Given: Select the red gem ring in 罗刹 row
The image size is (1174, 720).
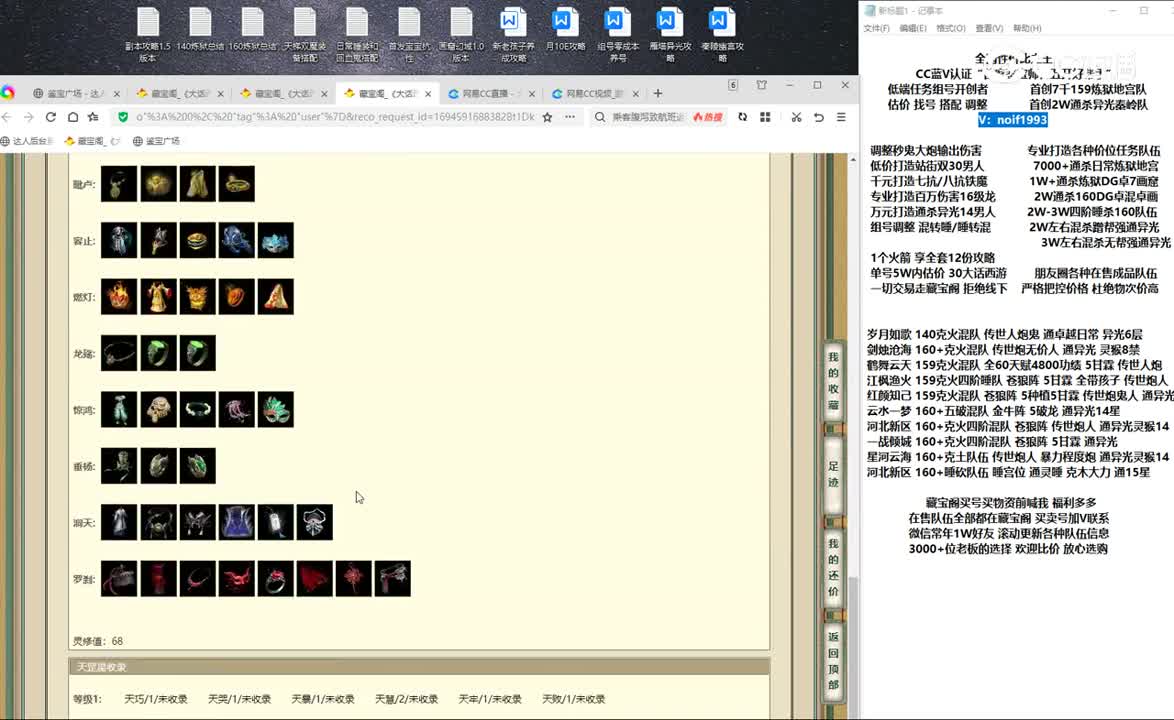Looking at the screenshot, I should (x=276, y=579).
